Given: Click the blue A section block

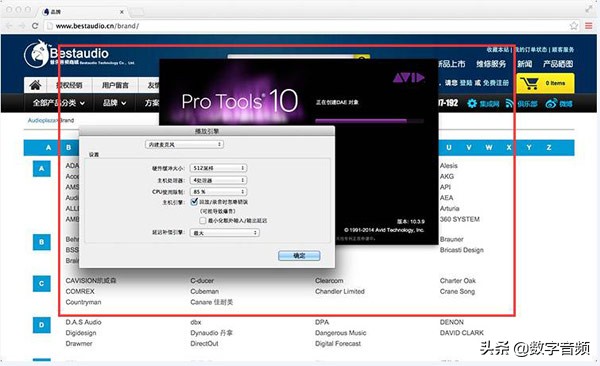Looking at the screenshot, I should point(42,168).
